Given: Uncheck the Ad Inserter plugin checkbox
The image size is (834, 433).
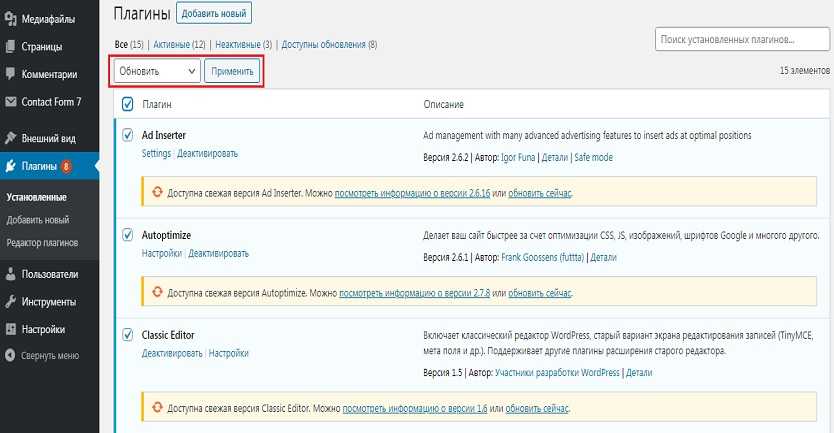Looking at the screenshot, I should 127,135.
